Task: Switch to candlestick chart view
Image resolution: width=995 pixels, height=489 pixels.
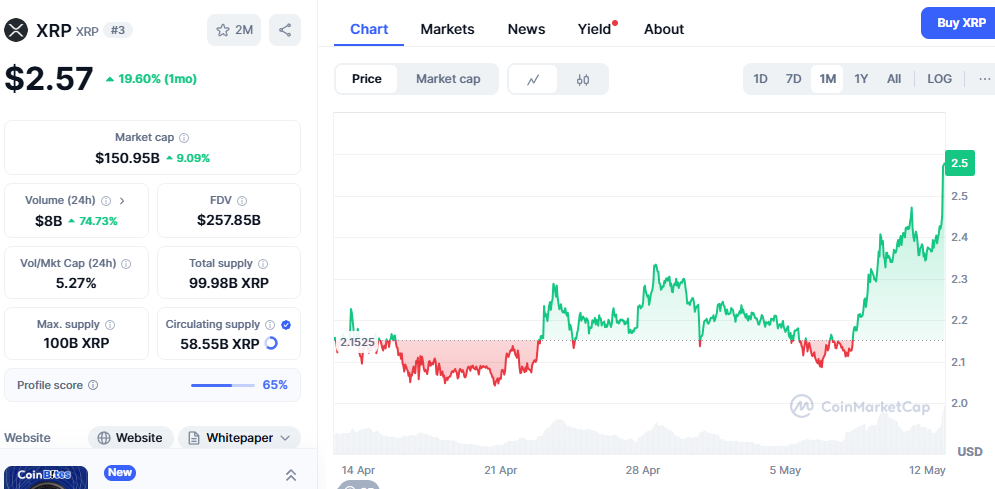Action: coord(583,79)
